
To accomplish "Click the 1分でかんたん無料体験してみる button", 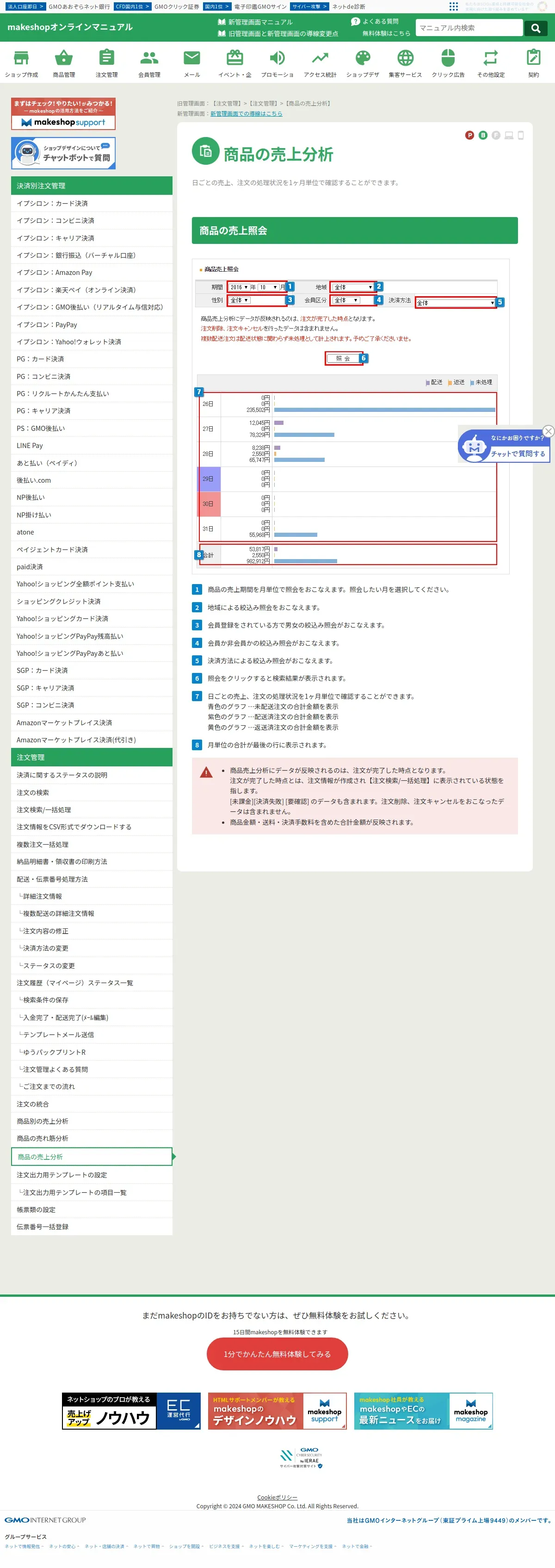I will pyautogui.click(x=277, y=1354).
